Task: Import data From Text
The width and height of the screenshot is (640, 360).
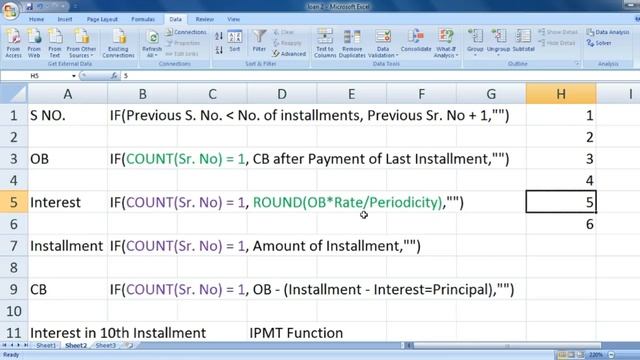Action: click(55, 43)
